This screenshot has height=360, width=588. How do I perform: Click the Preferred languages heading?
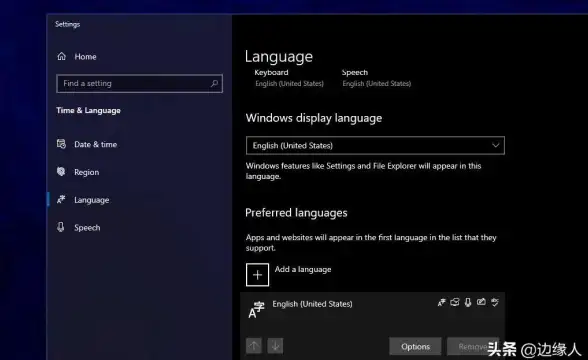(x=296, y=213)
